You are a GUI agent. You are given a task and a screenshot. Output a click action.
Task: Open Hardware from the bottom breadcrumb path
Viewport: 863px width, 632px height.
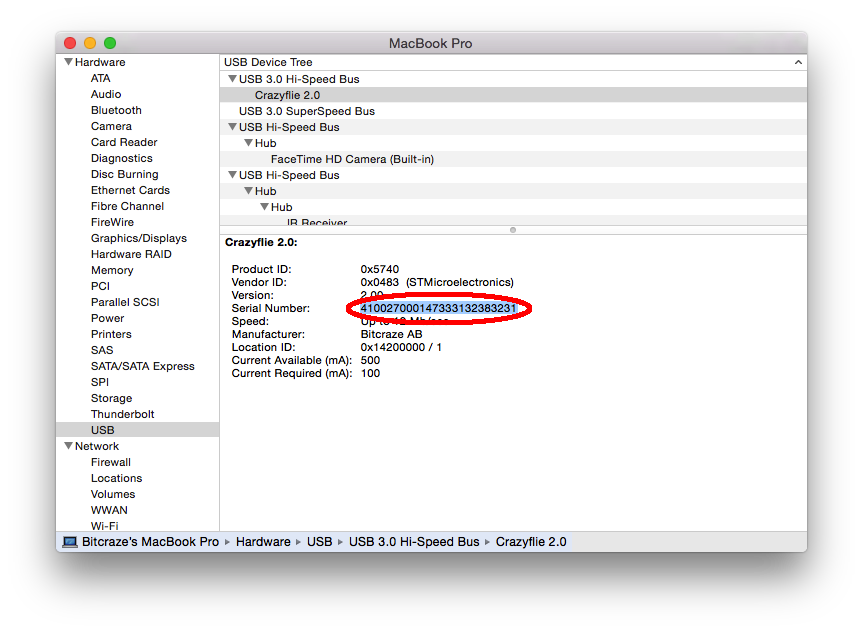click(263, 541)
